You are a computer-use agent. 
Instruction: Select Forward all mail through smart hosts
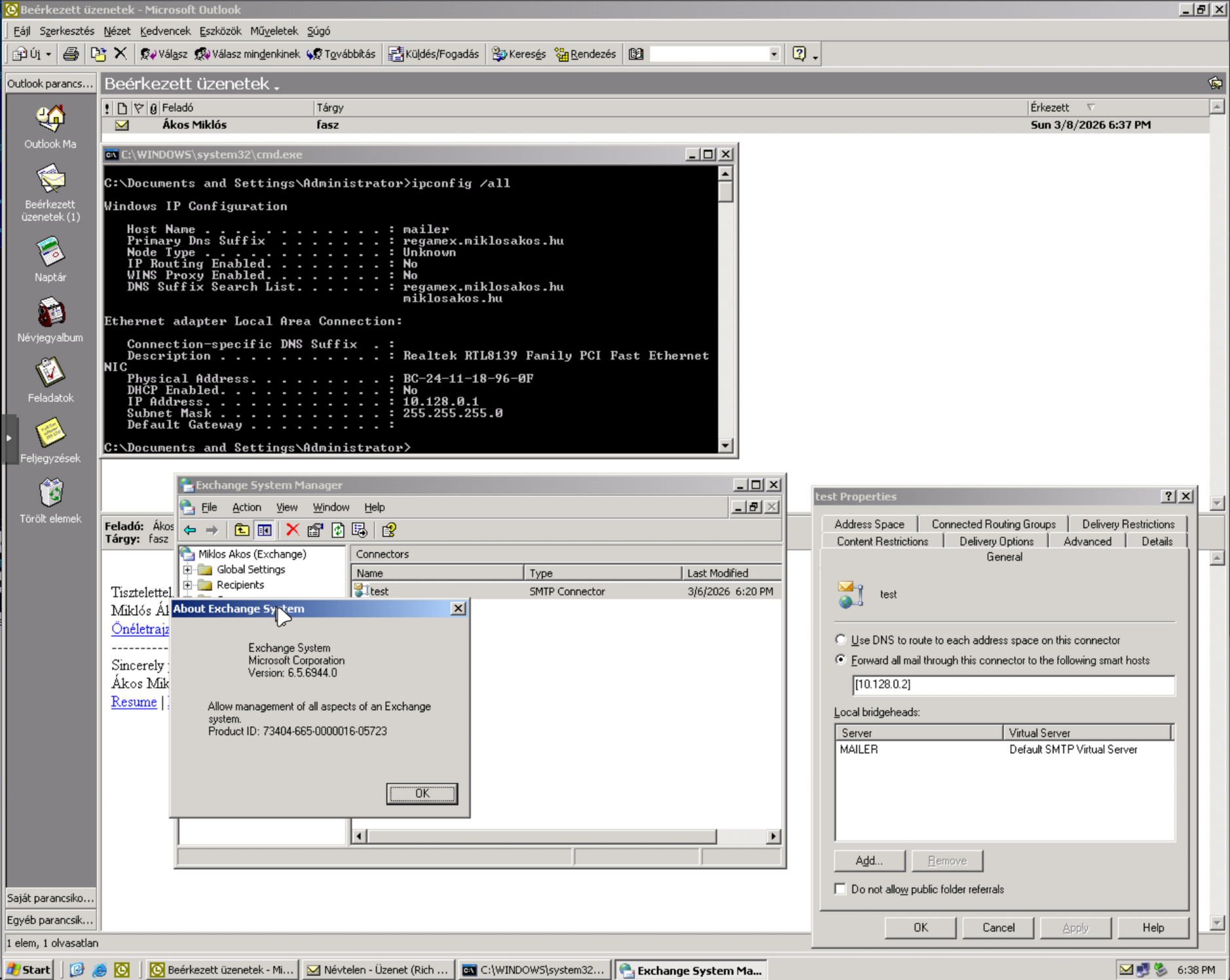[841, 660]
